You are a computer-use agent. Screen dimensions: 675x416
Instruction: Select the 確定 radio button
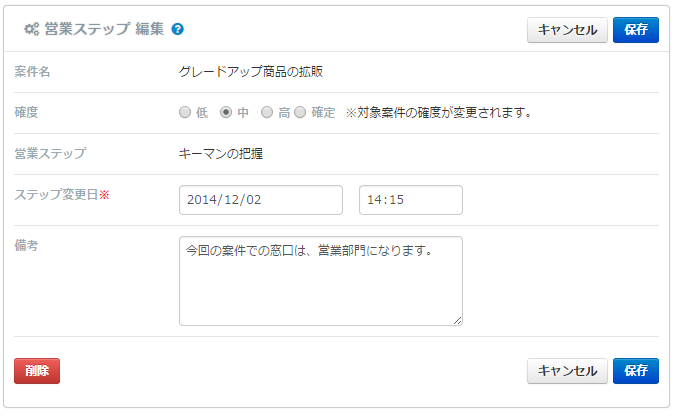(x=300, y=112)
